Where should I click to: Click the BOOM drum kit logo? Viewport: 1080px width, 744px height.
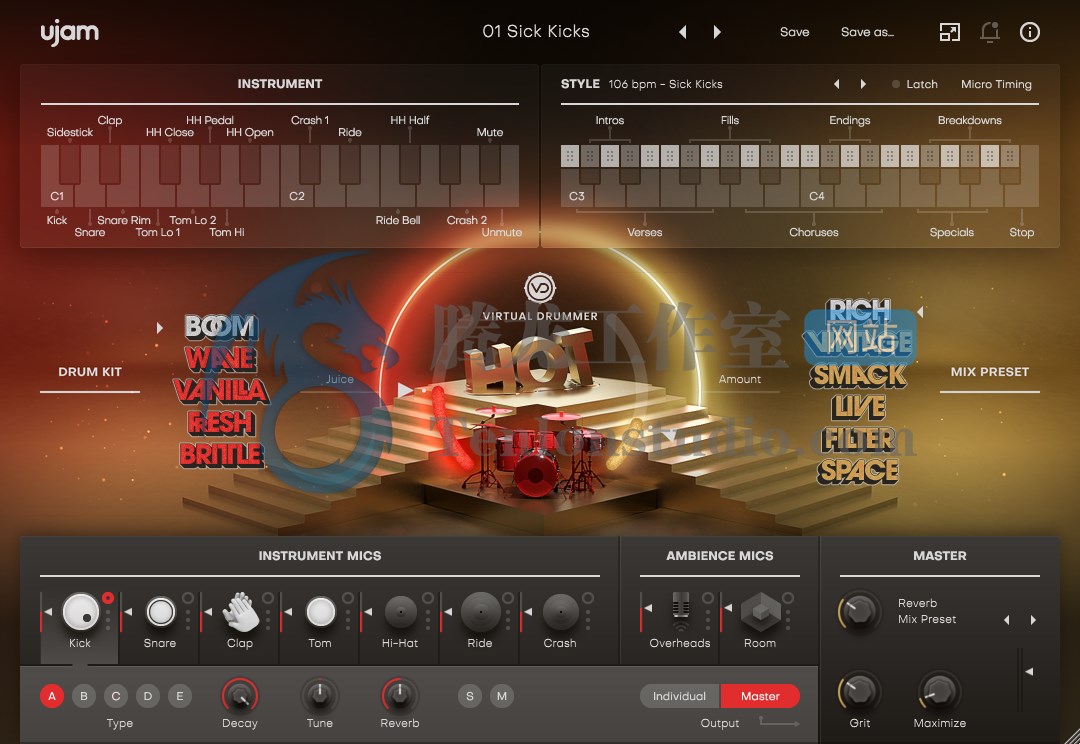(x=220, y=326)
